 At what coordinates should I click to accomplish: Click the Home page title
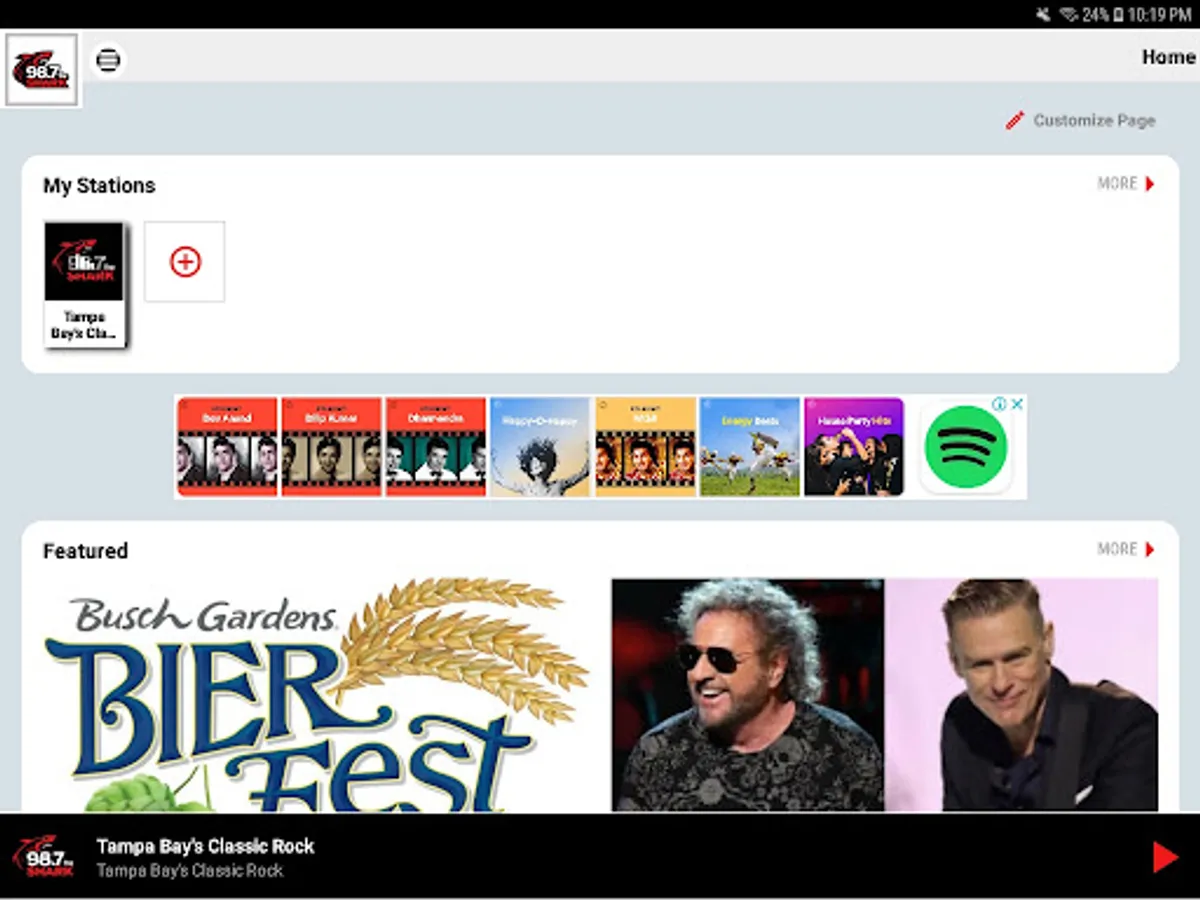pyautogui.click(x=1168, y=57)
